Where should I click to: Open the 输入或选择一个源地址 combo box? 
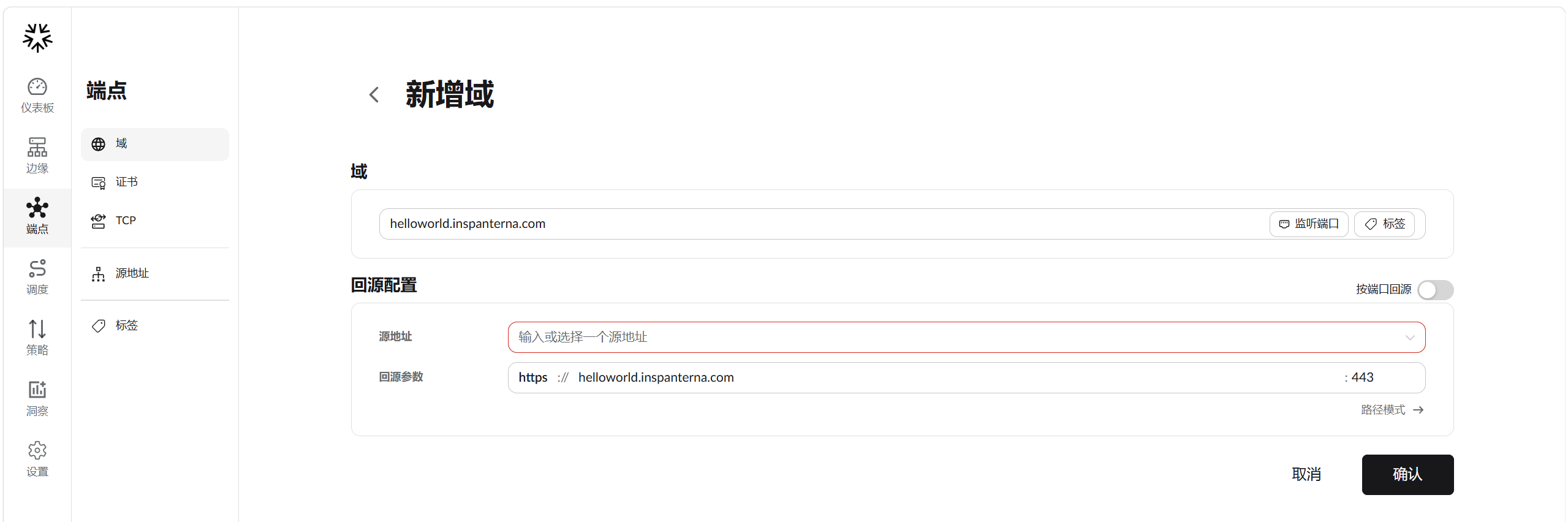[966, 338]
